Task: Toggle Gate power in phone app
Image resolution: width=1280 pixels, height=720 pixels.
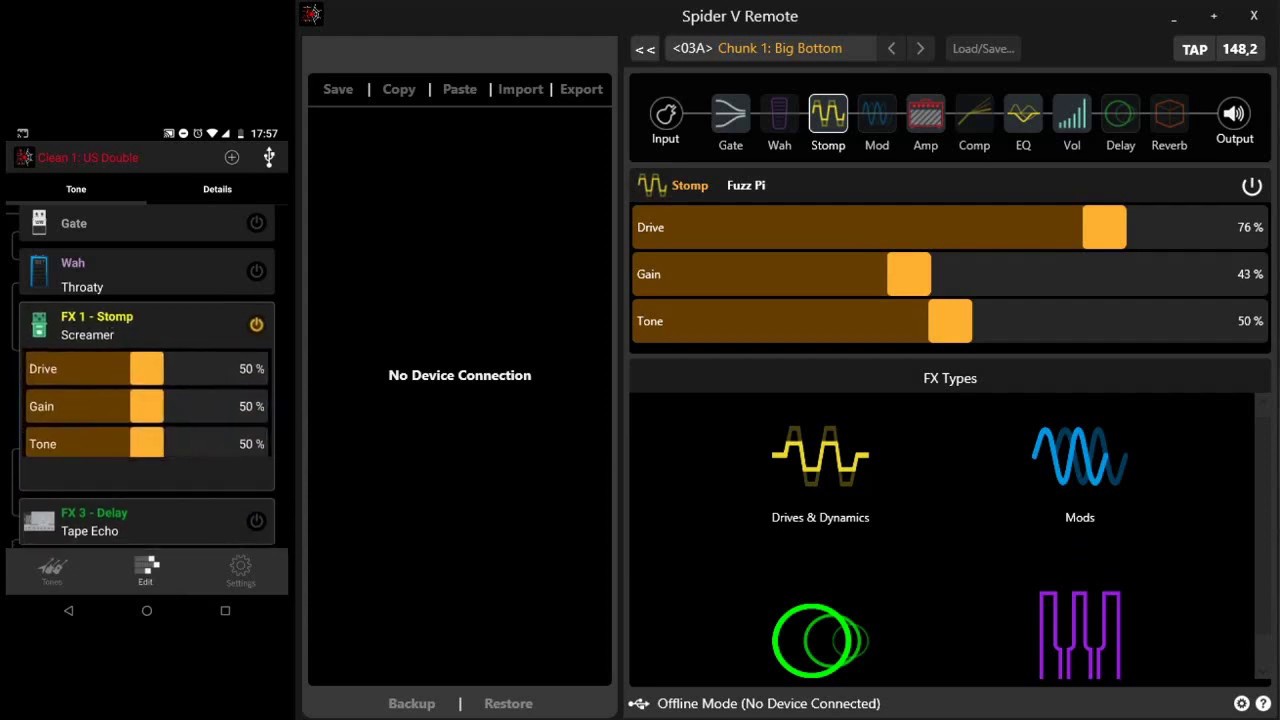Action: pyautogui.click(x=256, y=223)
